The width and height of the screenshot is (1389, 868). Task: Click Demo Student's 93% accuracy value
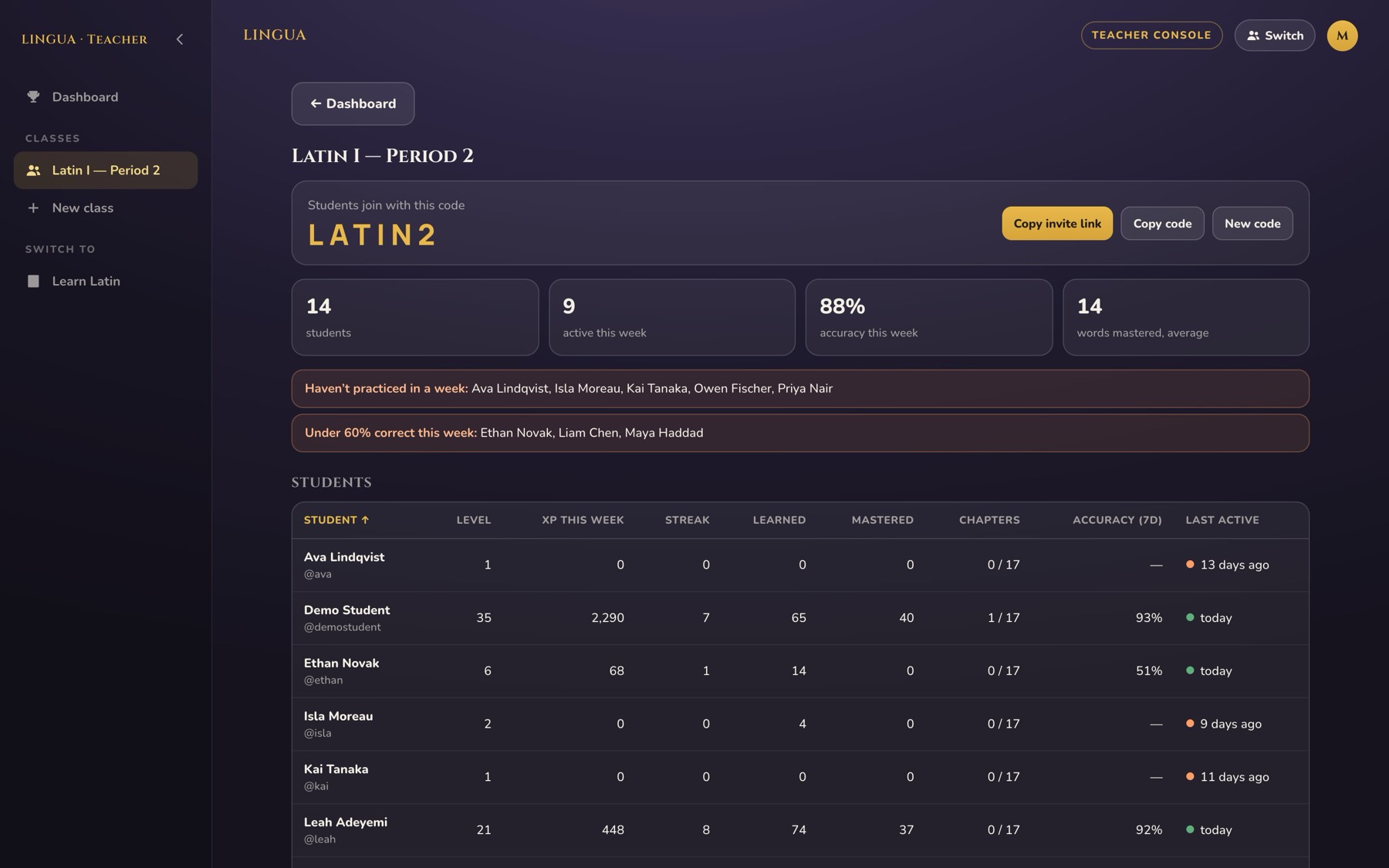(x=1148, y=618)
